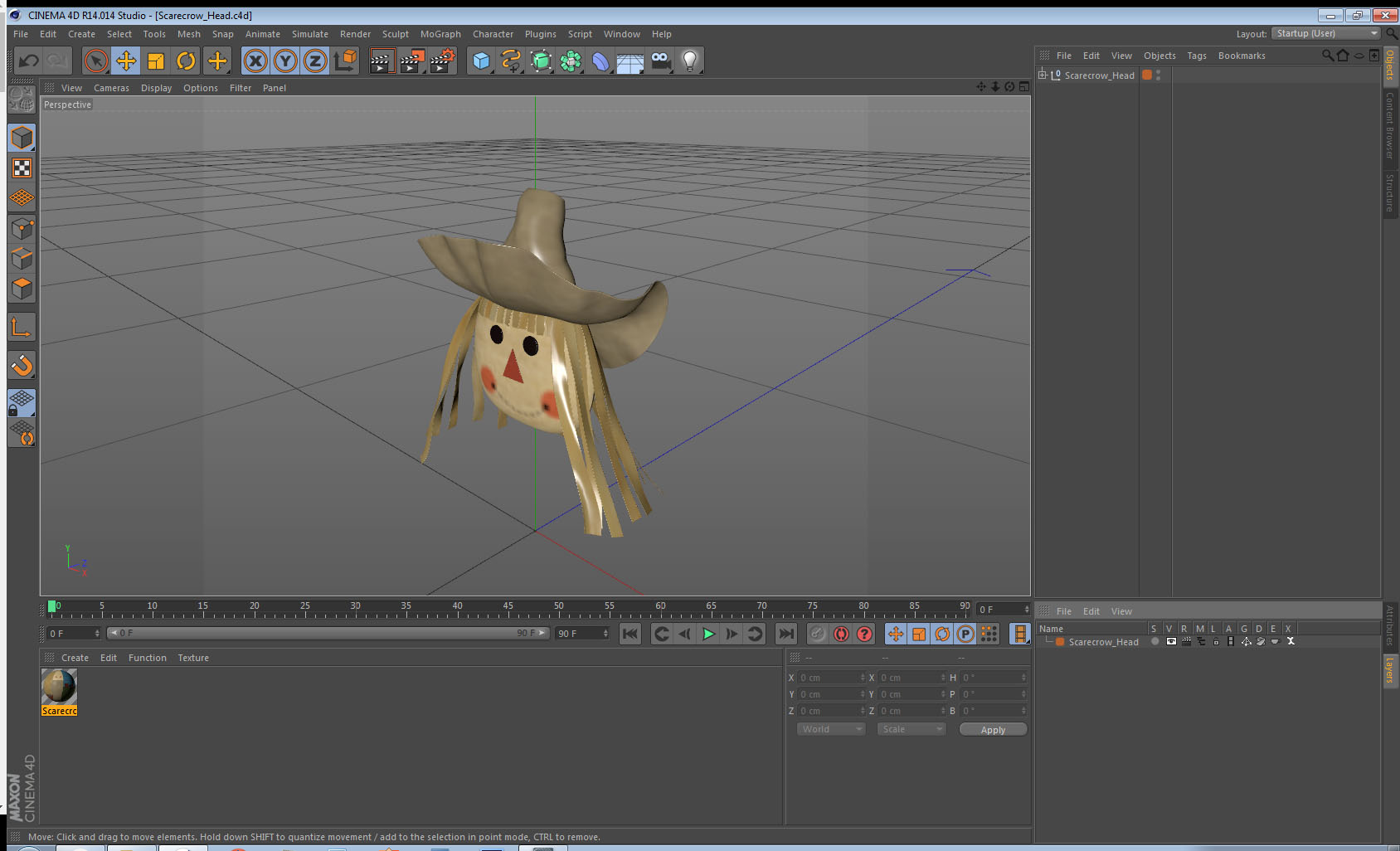Add a deformer object icon

[x=600, y=61]
